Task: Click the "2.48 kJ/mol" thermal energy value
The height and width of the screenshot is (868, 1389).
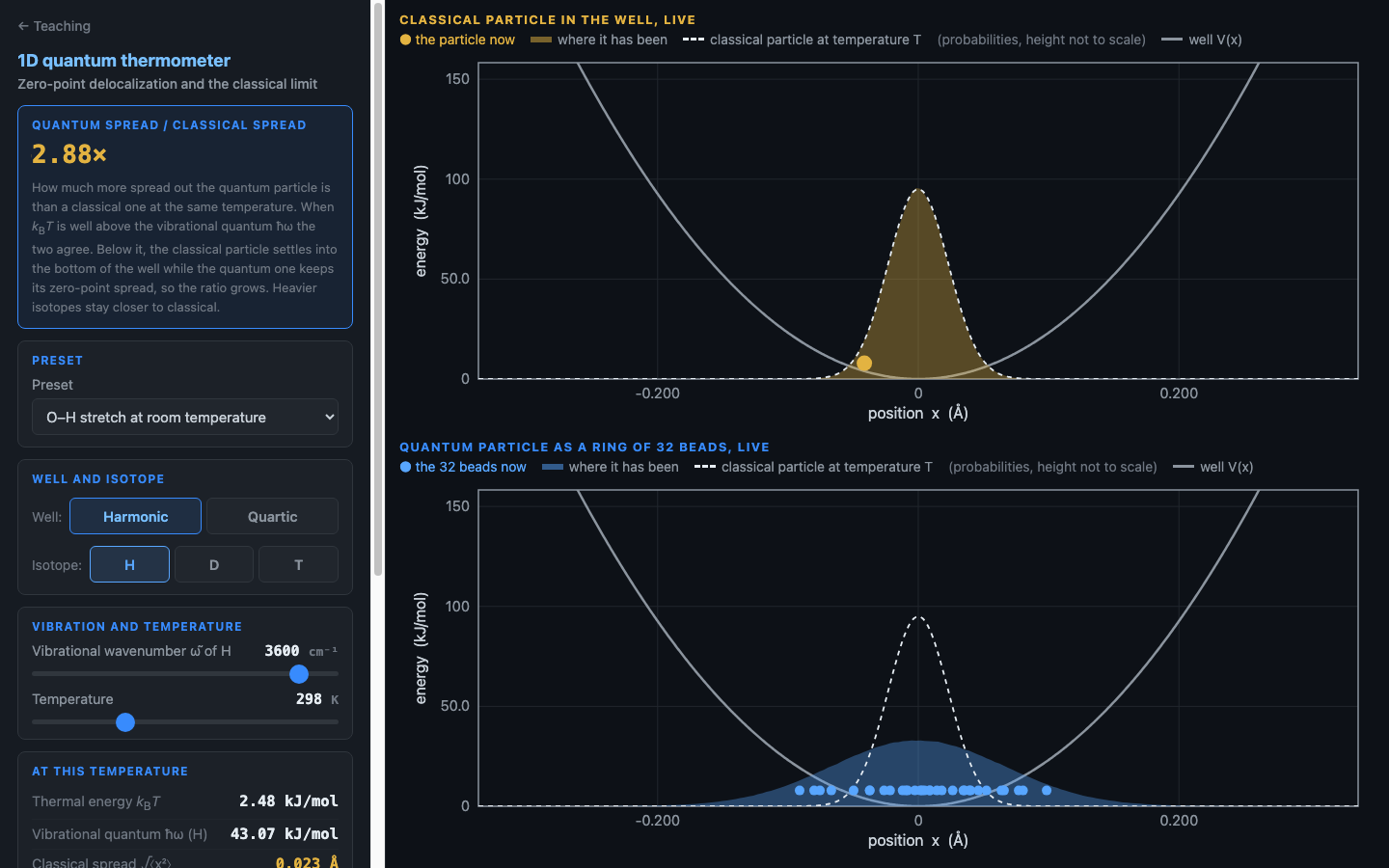Action: pyautogui.click(x=288, y=801)
